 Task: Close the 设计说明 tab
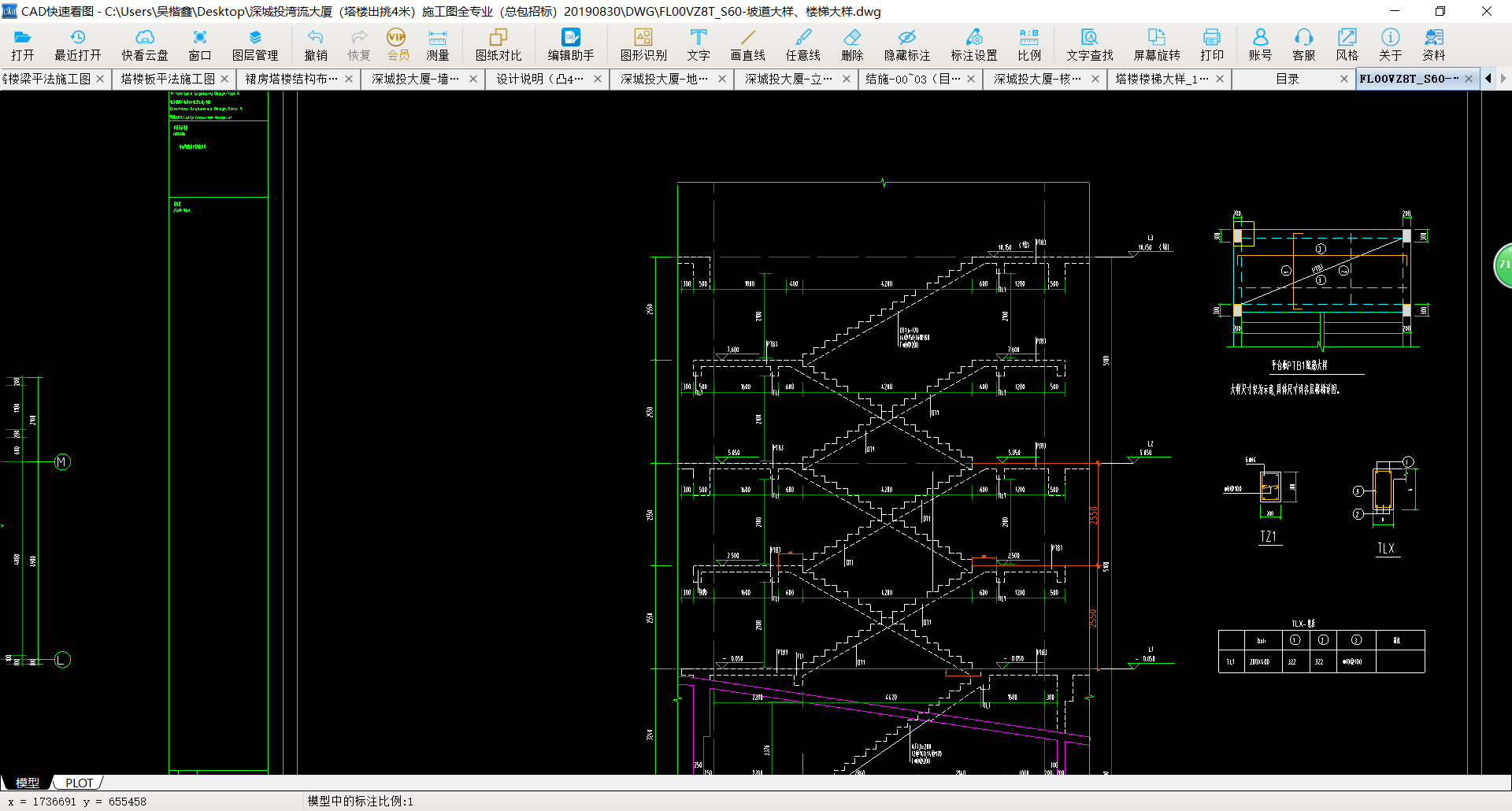(x=598, y=79)
